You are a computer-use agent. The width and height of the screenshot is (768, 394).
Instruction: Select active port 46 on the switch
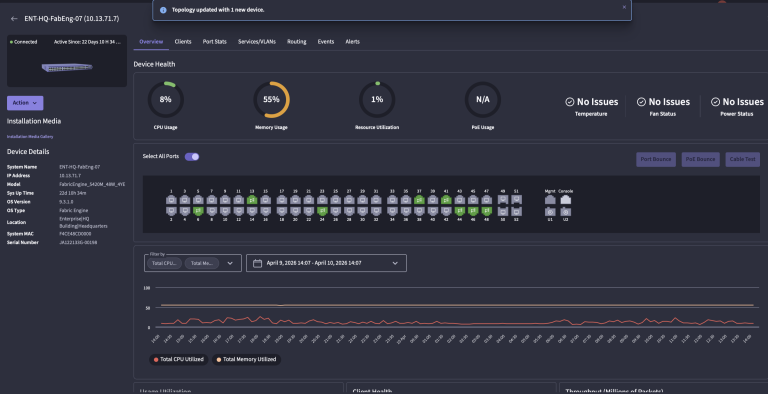click(473, 211)
